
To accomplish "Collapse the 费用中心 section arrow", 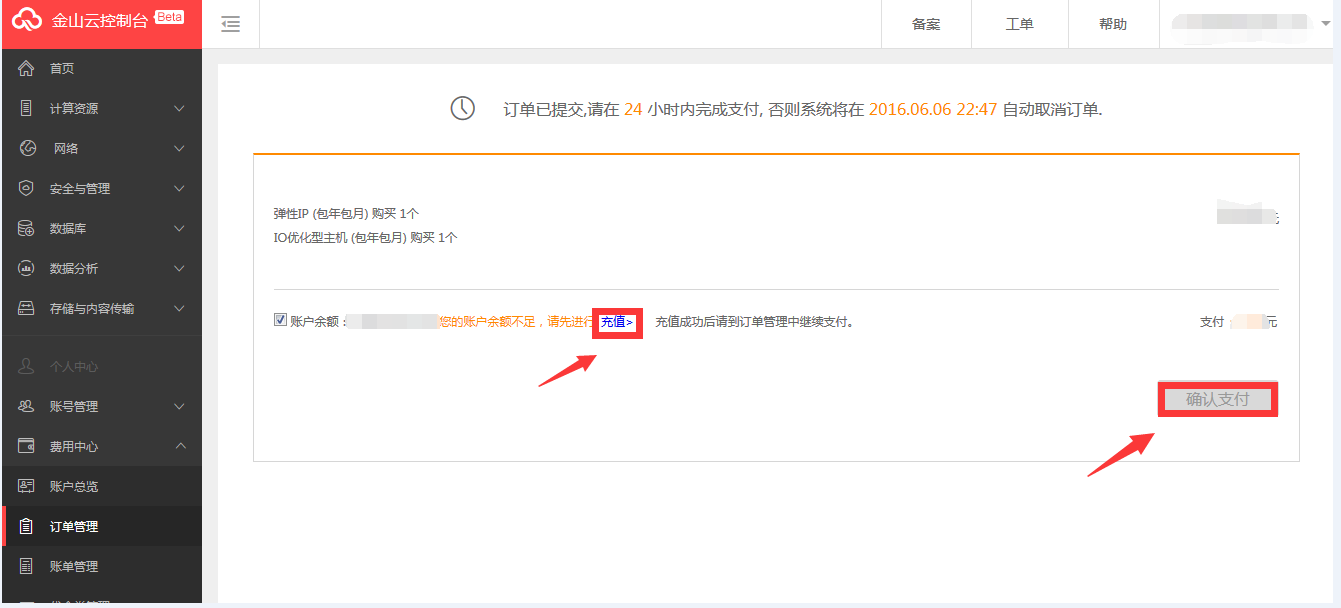I will (179, 446).
